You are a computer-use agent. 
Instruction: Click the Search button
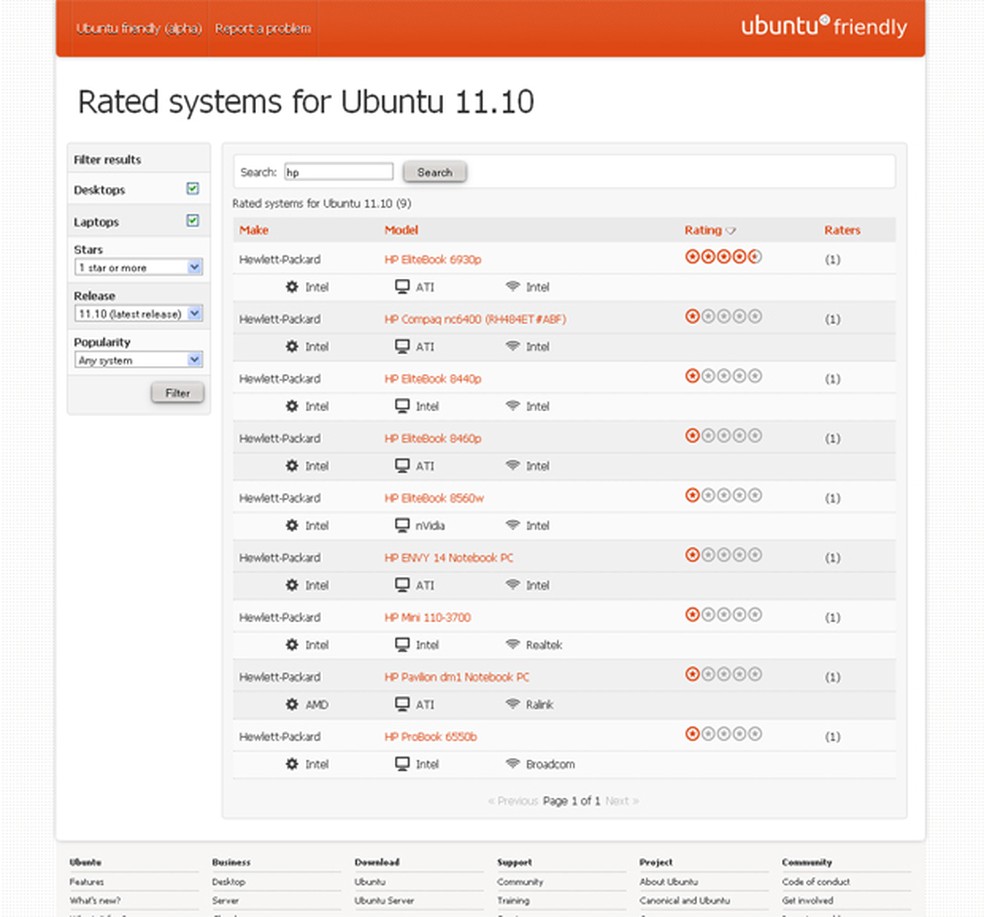point(434,172)
